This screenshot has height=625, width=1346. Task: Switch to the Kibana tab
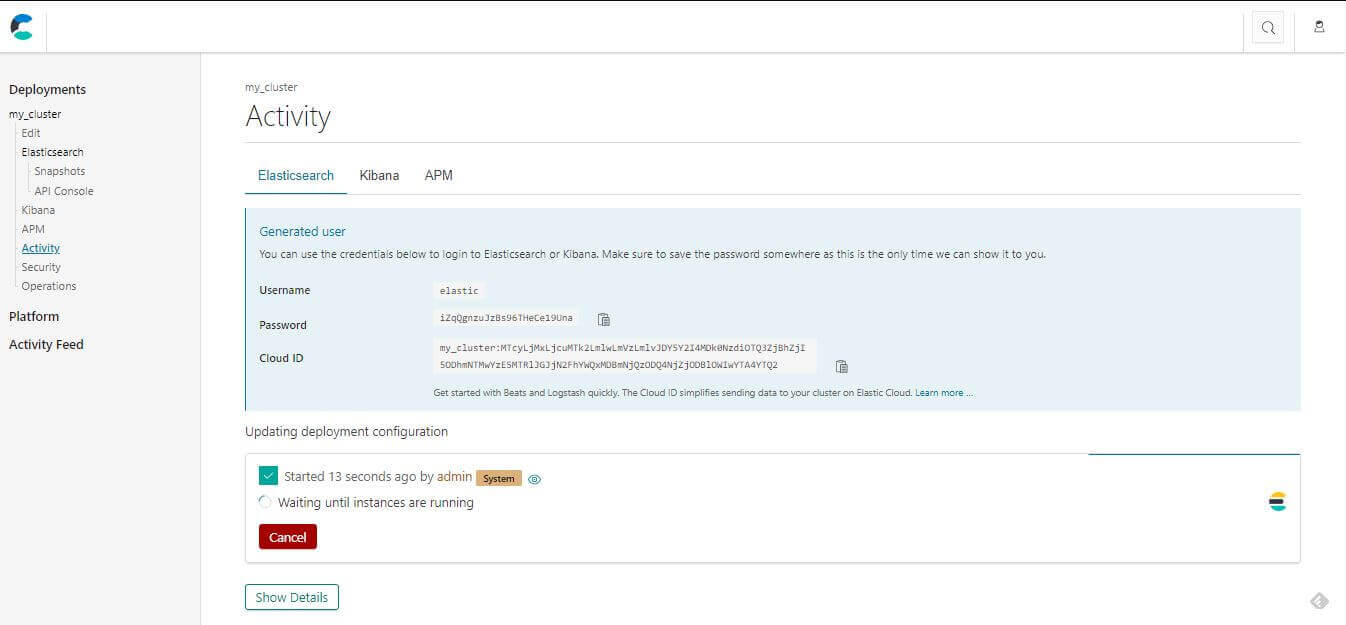(379, 175)
